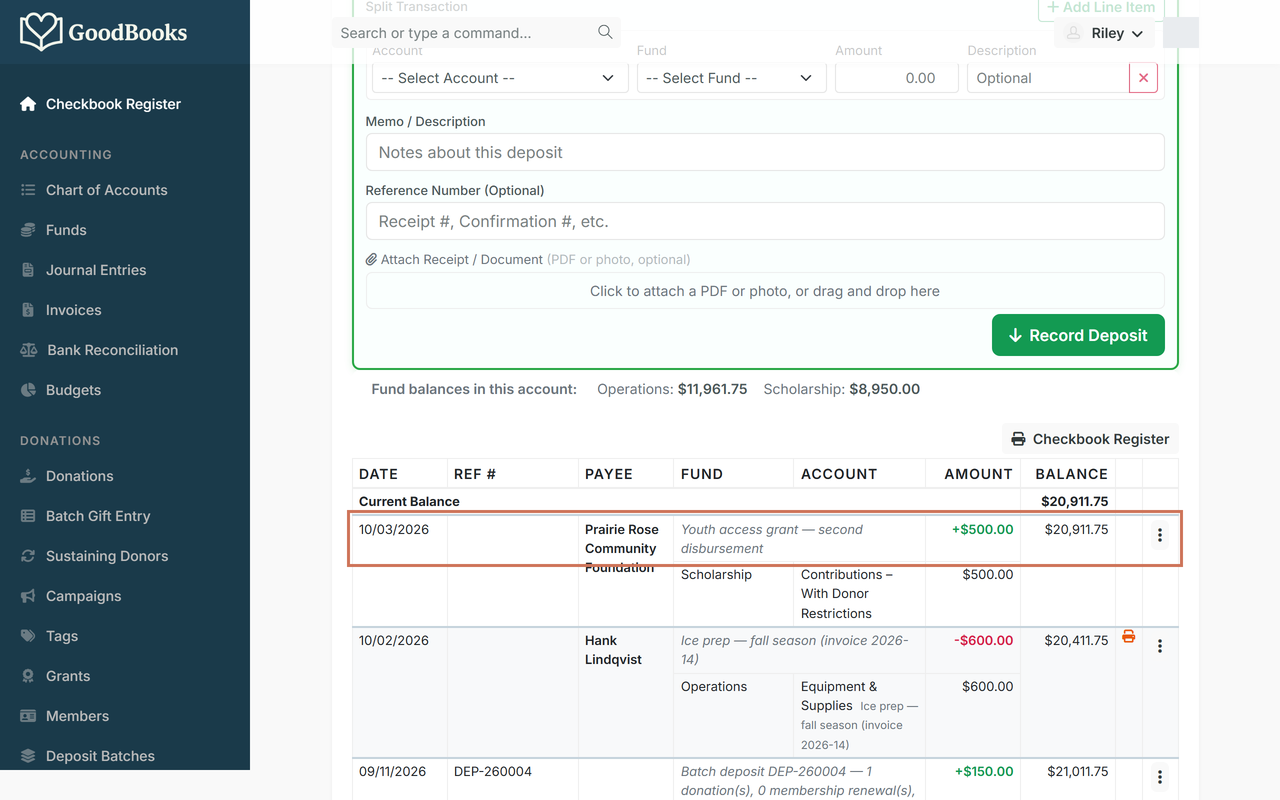Image resolution: width=1280 pixels, height=800 pixels.
Task: Click the search magnifier icon
Action: point(605,32)
